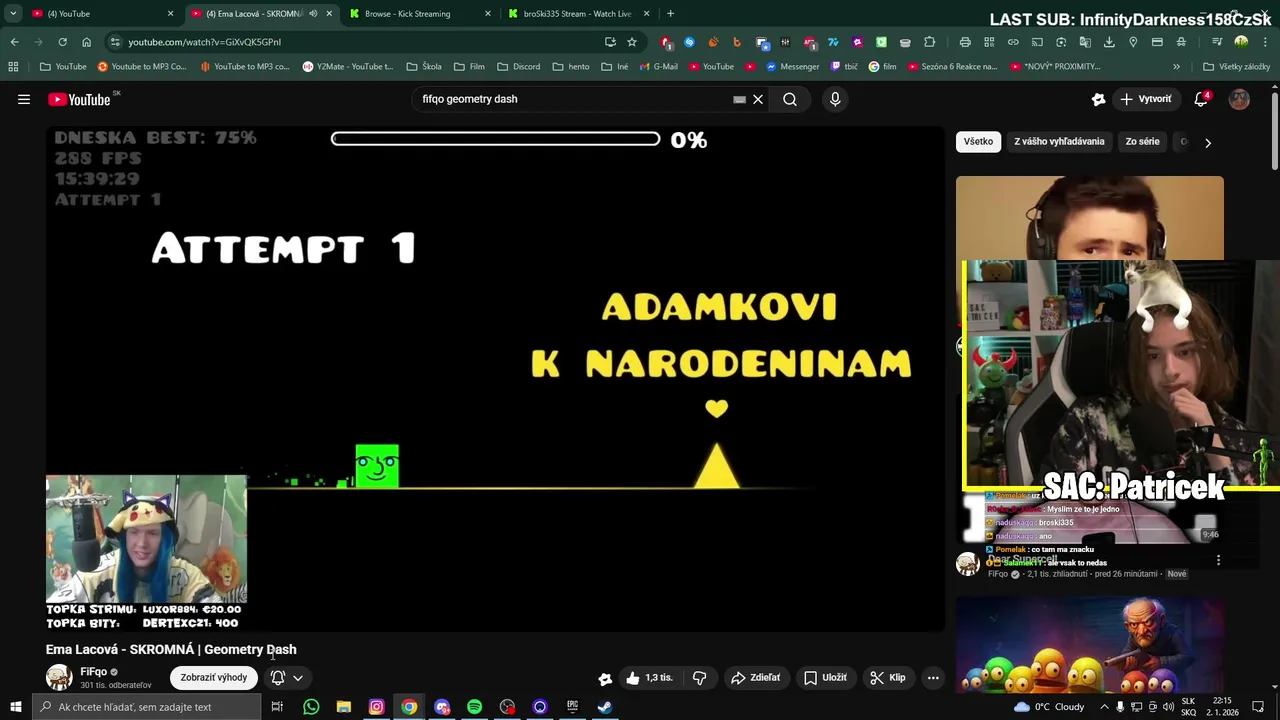Open YouTube notifications bell
The image size is (1280, 720).
[1202, 99]
